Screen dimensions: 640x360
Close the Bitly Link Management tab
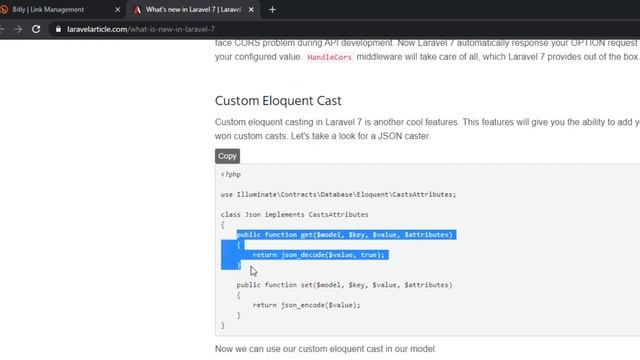tap(118, 9)
